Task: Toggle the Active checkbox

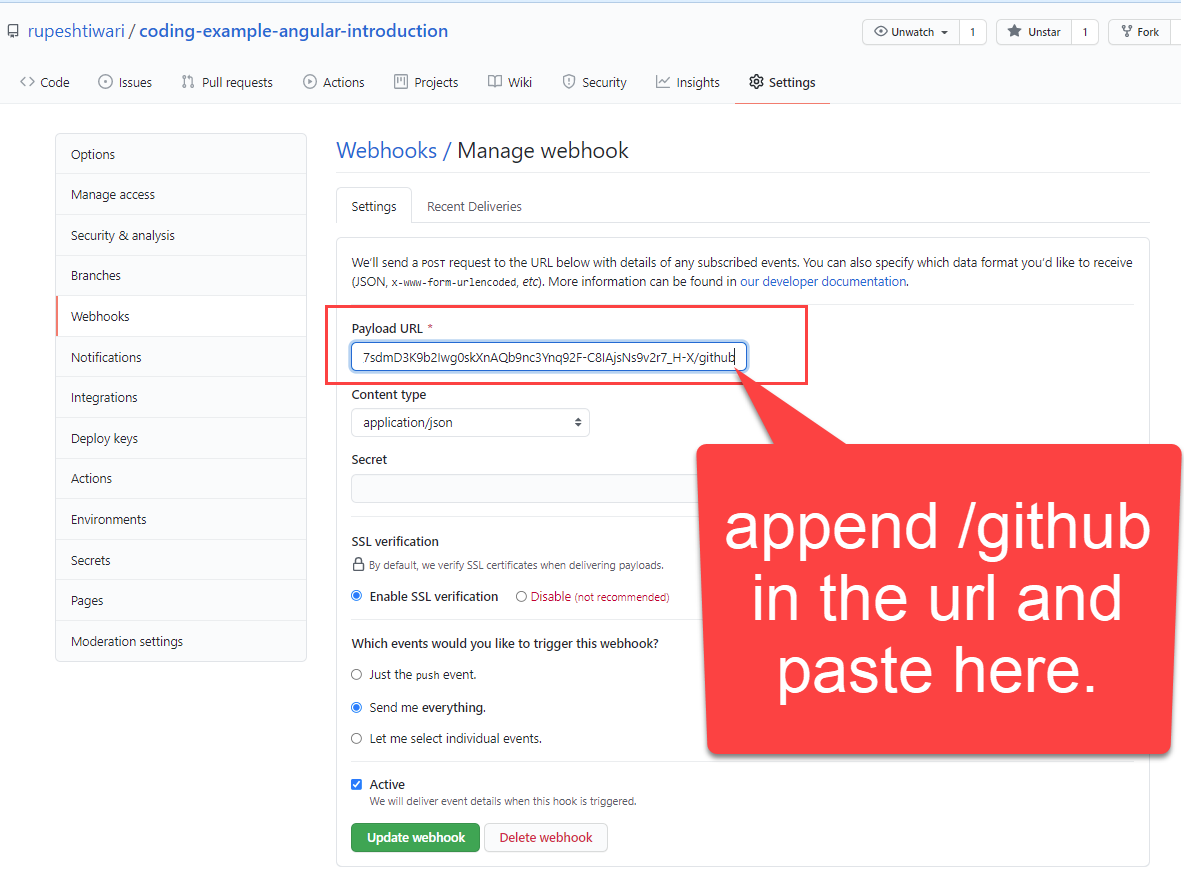Action: 356,784
